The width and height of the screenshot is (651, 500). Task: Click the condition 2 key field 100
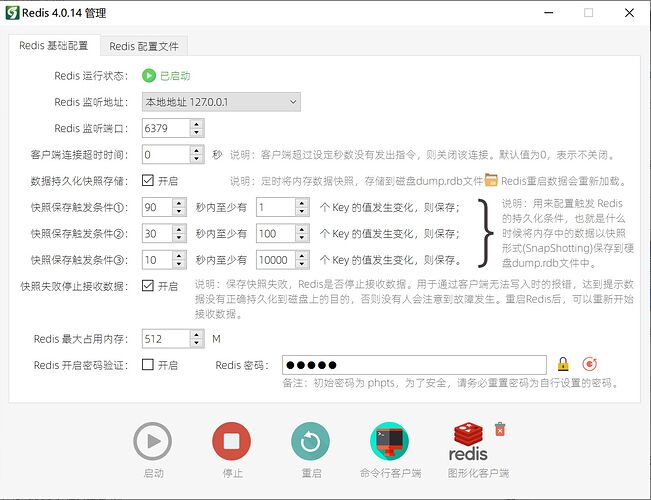276,233
